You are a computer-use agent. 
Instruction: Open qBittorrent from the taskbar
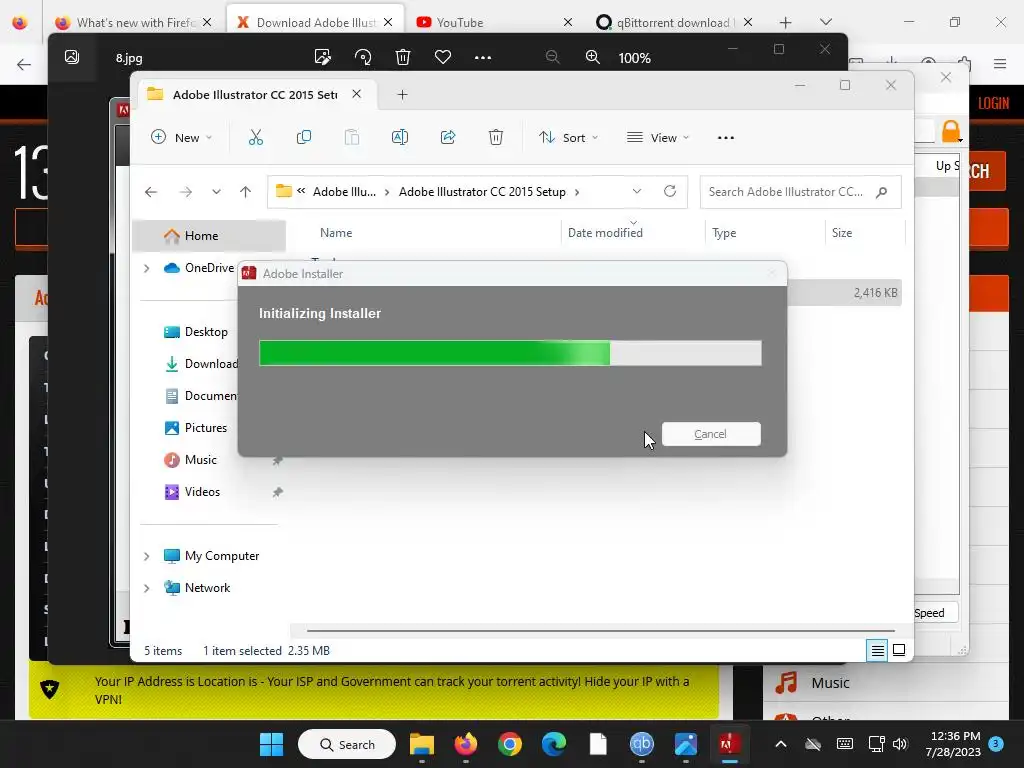coord(641,744)
